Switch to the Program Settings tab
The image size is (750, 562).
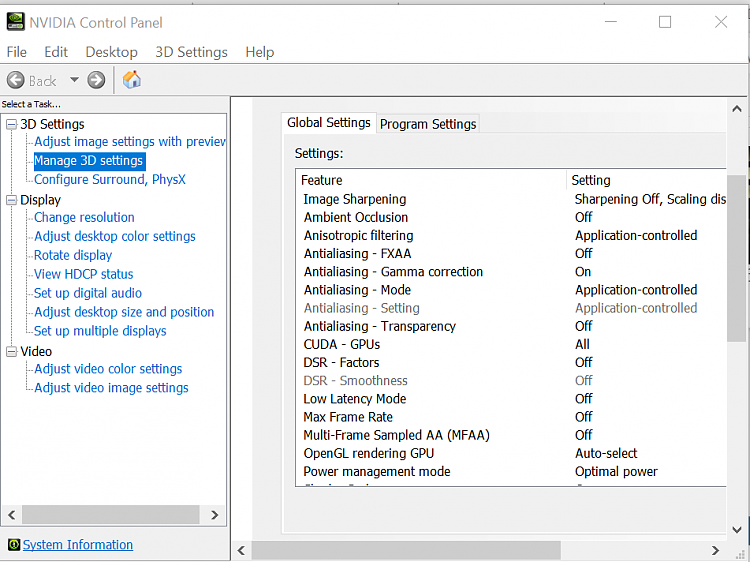[x=428, y=124]
